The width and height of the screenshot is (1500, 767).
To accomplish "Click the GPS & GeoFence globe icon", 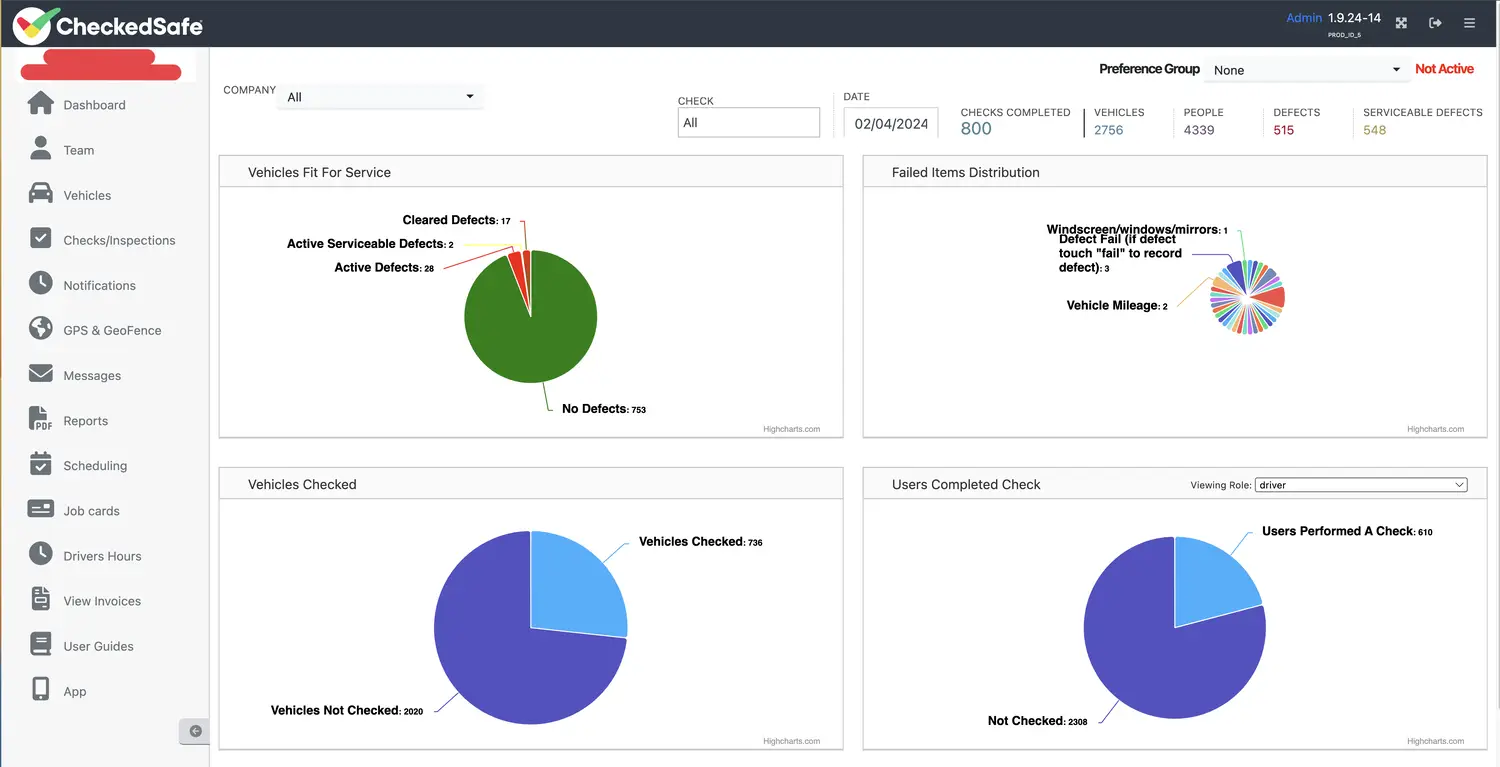I will pyautogui.click(x=40, y=329).
